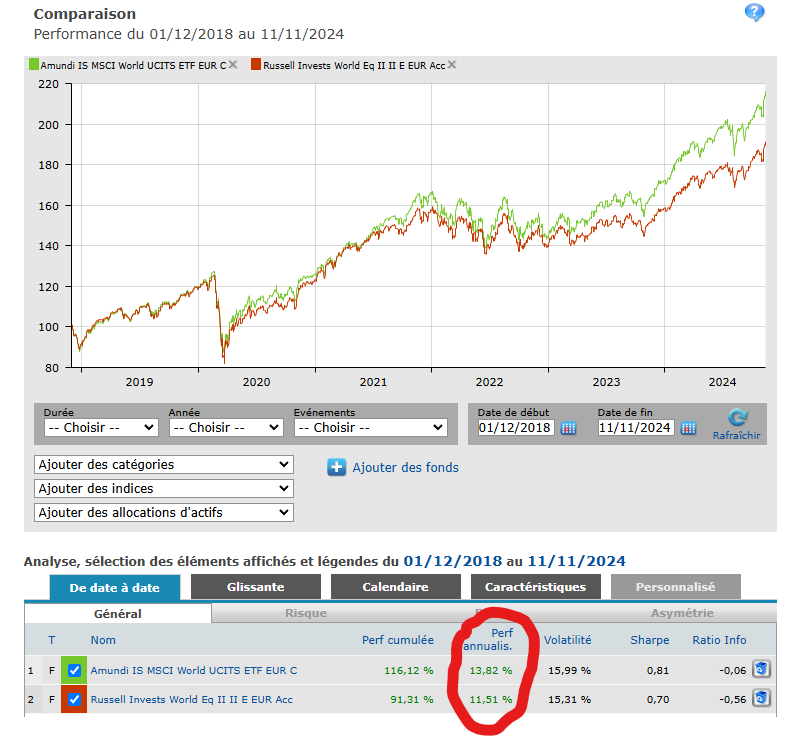Remove Amundi IS MSCI World from chart legend
The image size is (788, 737).
[233, 64]
